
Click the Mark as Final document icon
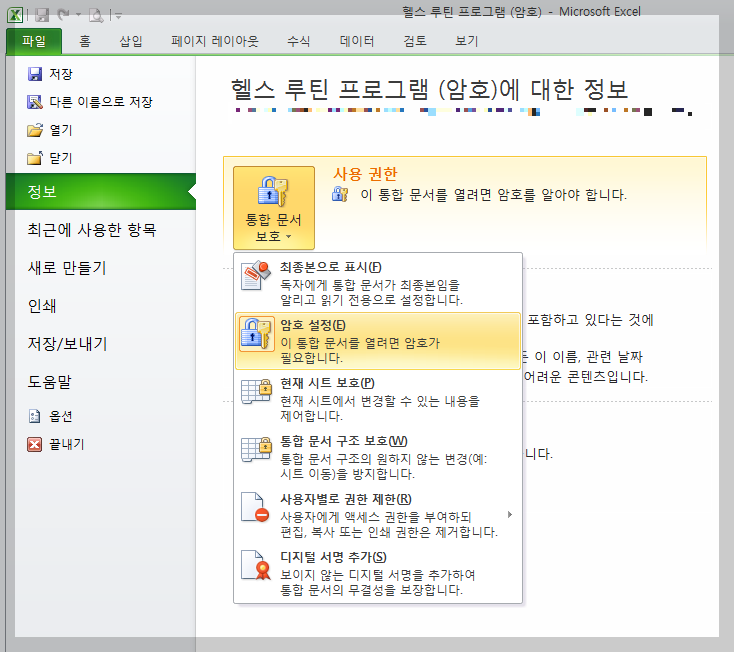256,276
